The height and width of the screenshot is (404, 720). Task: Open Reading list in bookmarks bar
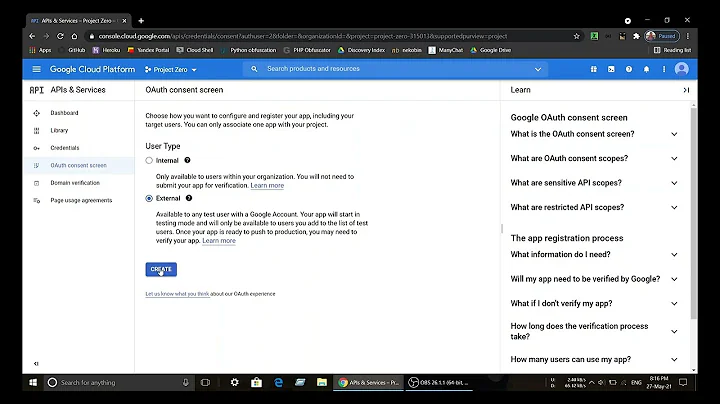[x=672, y=50]
